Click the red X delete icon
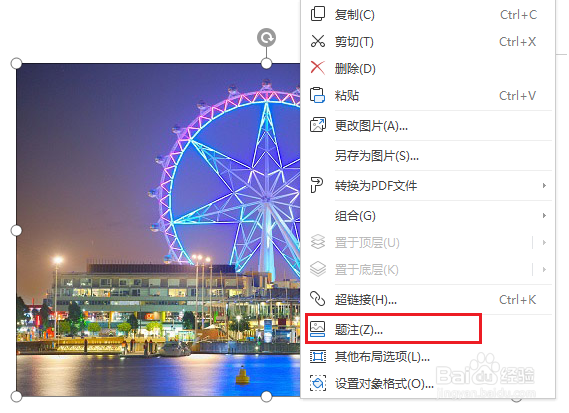The width and height of the screenshot is (569, 413). tap(318, 68)
